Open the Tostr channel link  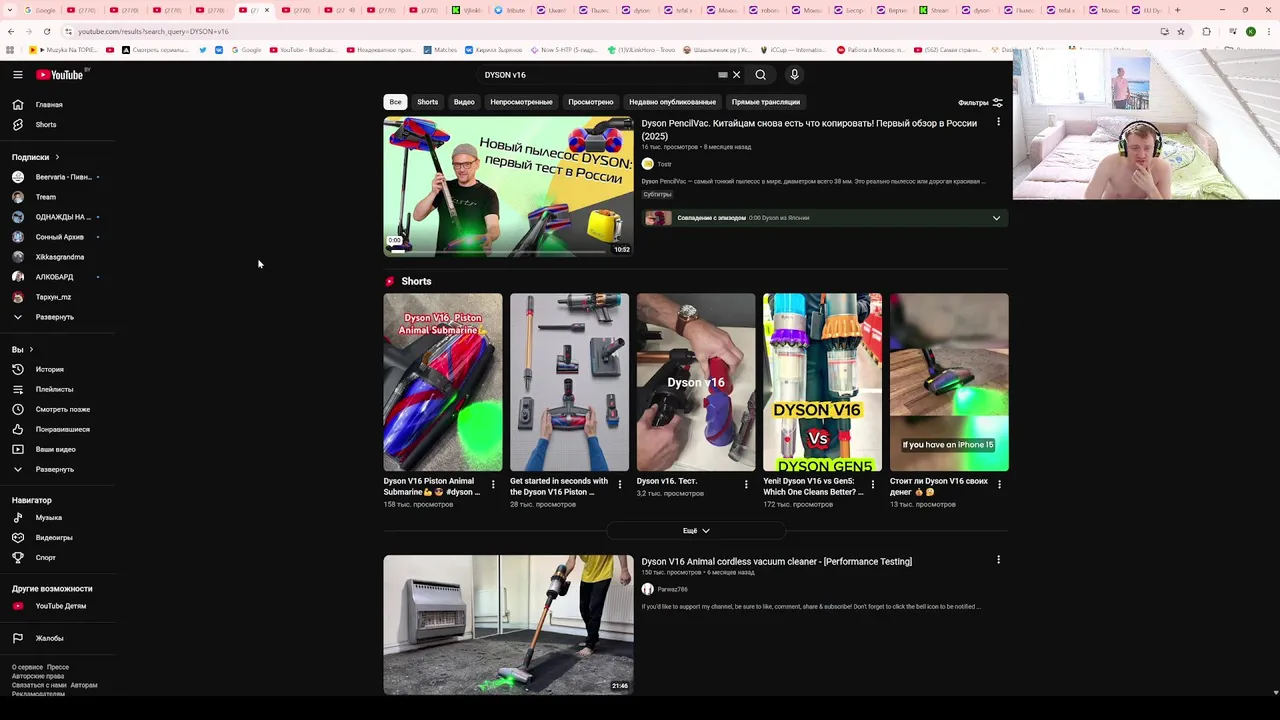click(664, 164)
